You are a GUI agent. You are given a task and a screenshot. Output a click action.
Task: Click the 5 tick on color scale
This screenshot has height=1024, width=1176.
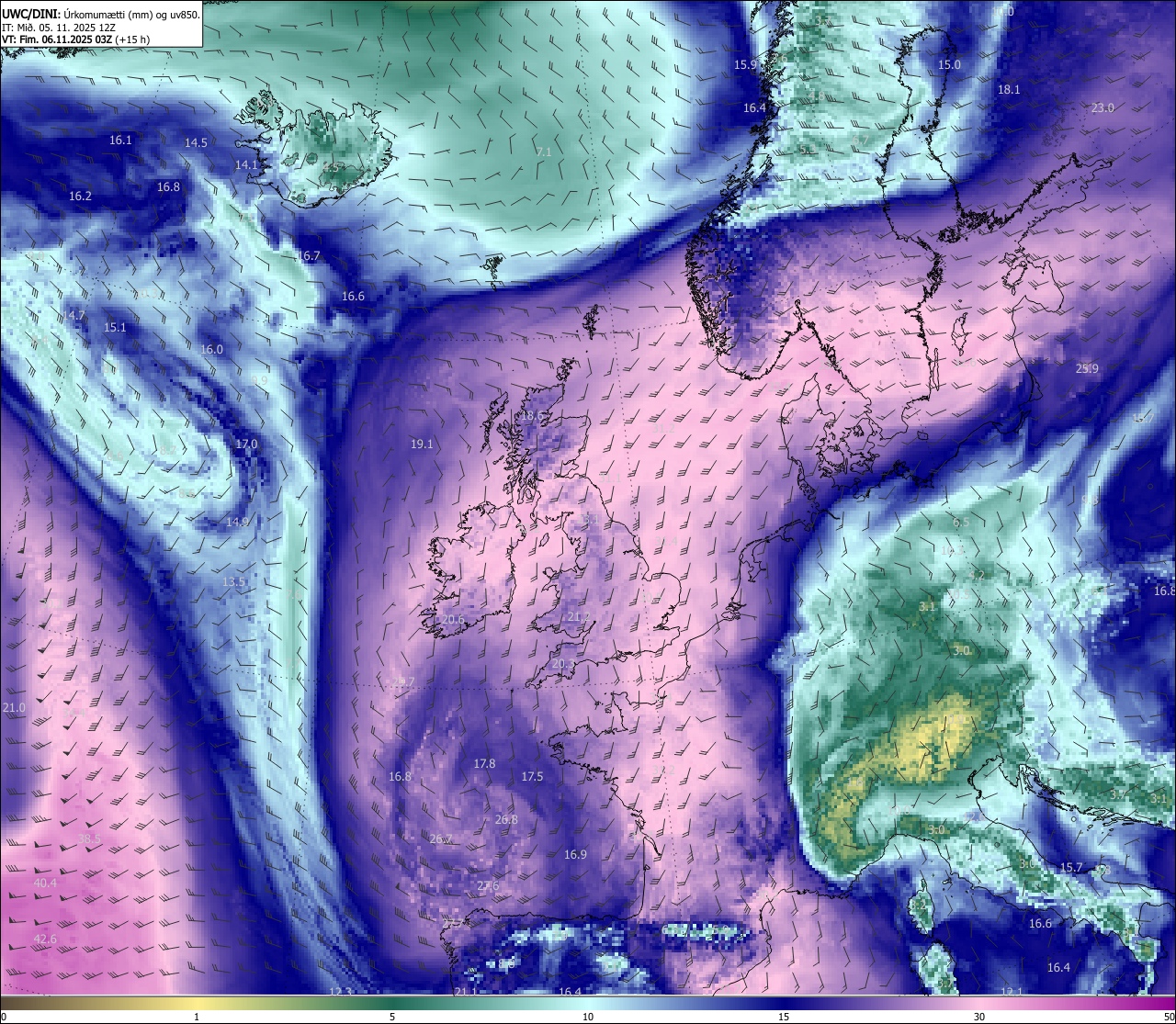392,1017
